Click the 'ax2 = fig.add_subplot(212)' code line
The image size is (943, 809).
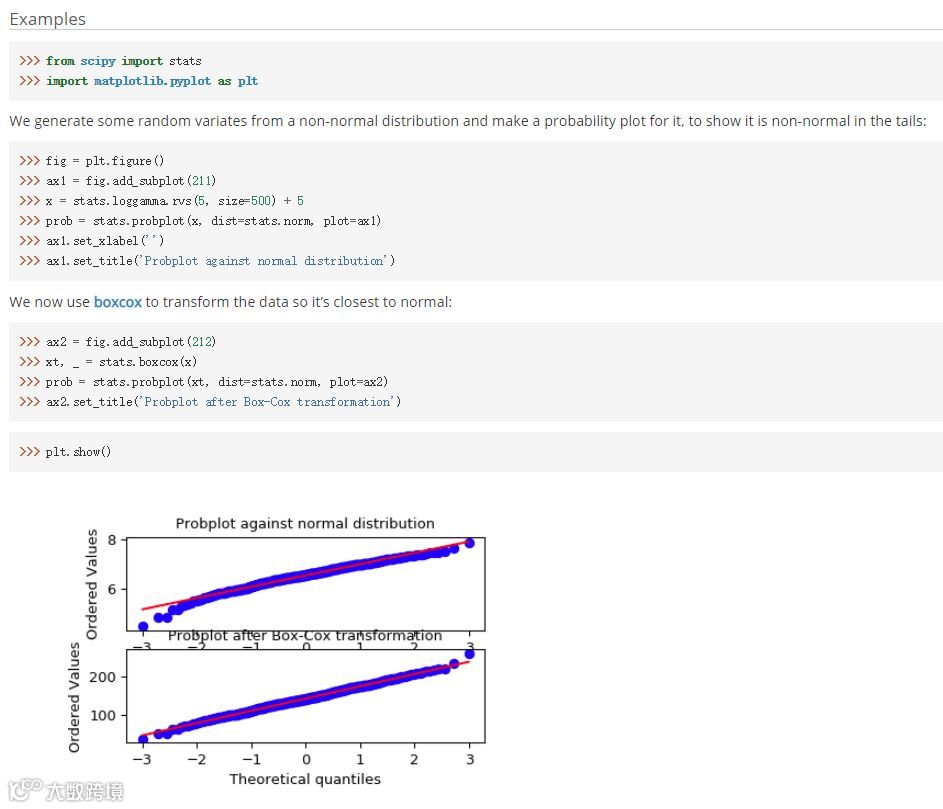pos(130,341)
